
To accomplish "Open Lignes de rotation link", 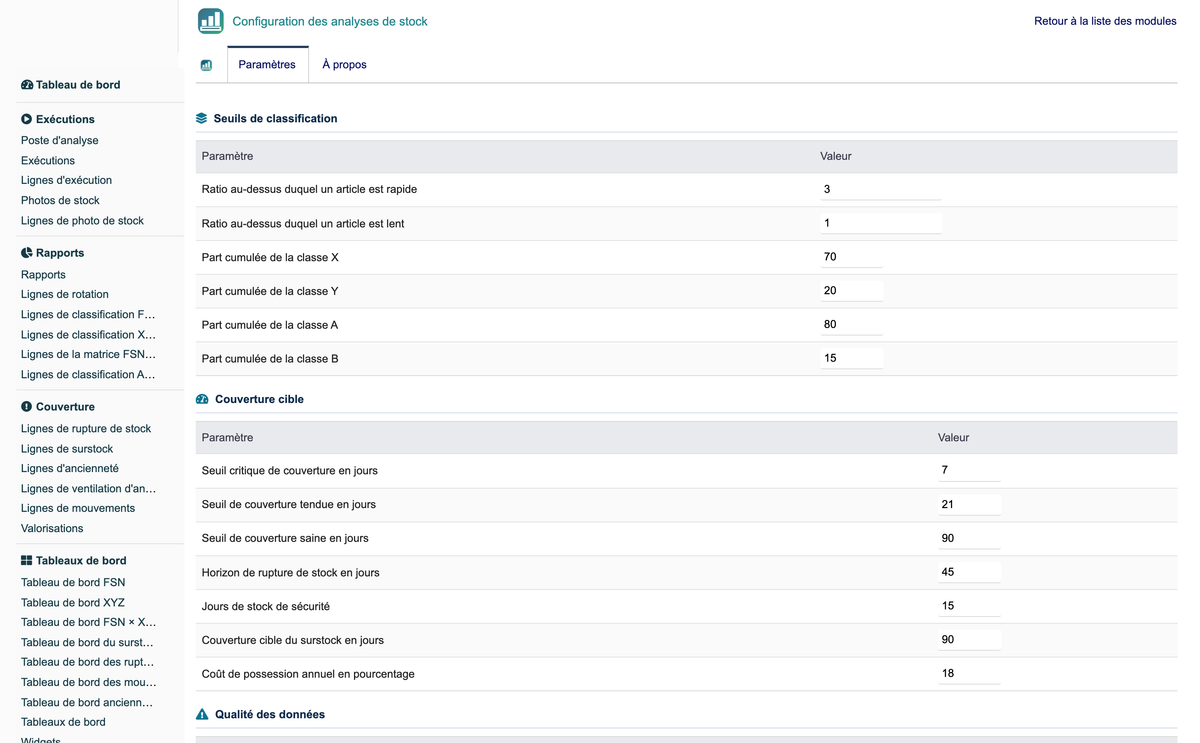I will point(65,295).
